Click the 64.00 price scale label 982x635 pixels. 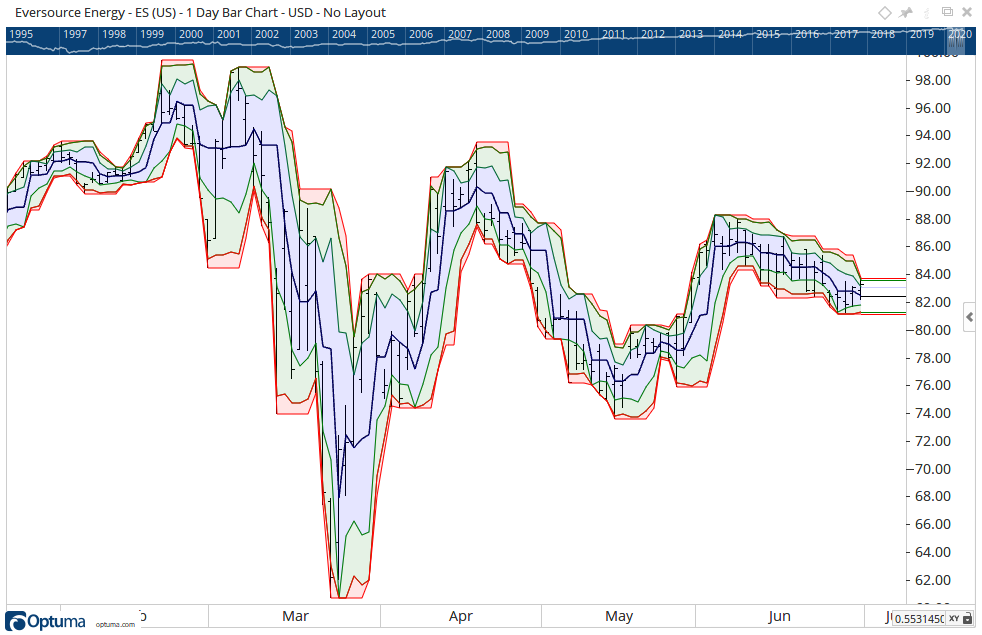(x=933, y=552)
